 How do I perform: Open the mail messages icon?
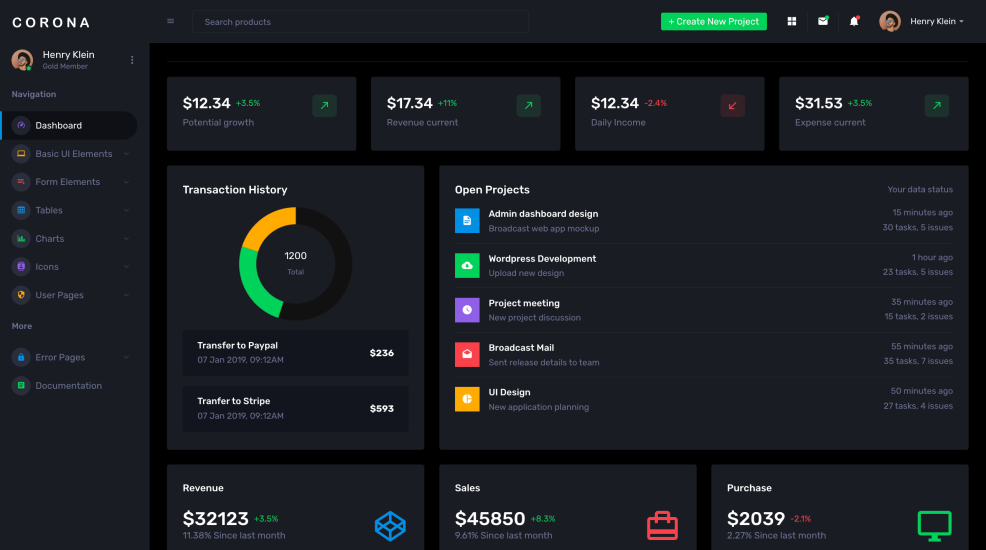coord(823,21)
